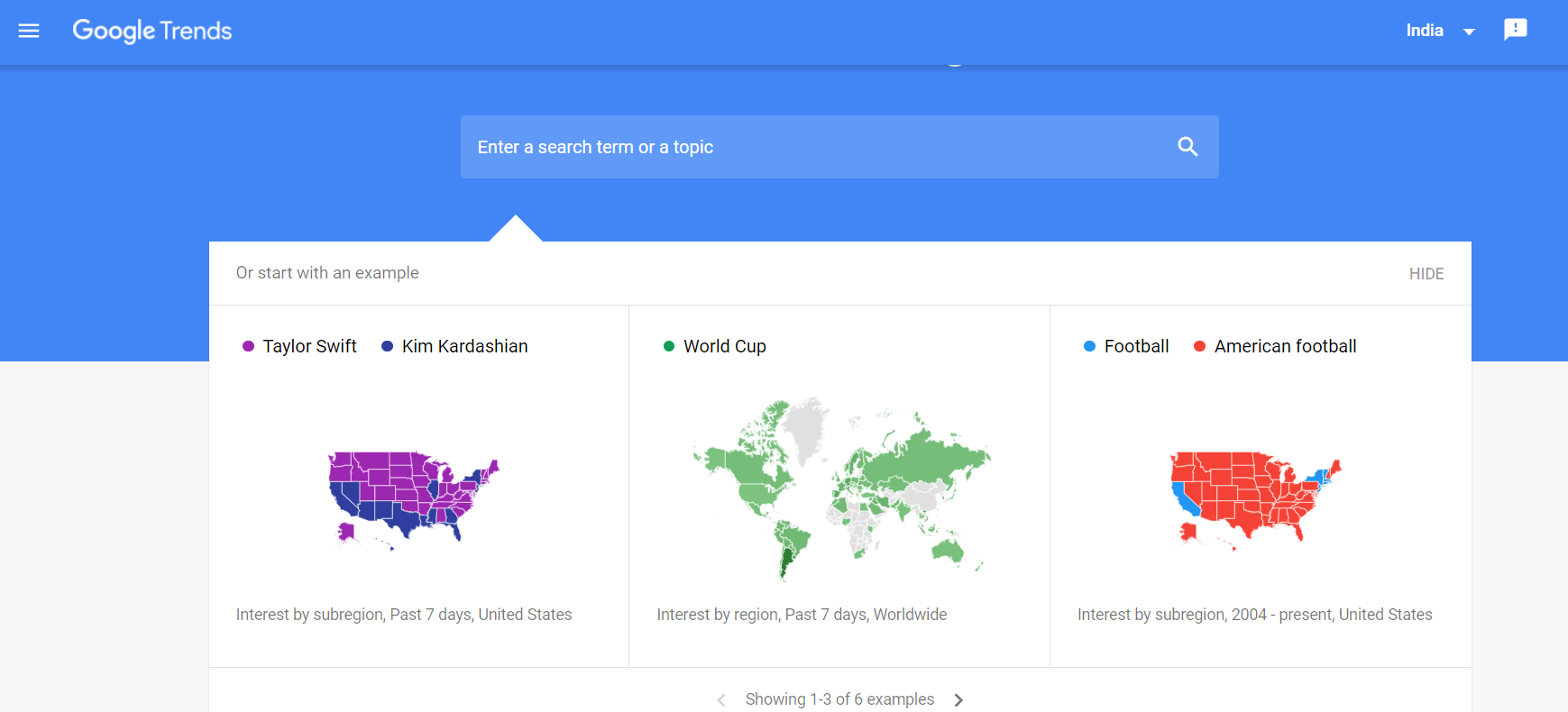The width and height of the screenshot is (1568, 712).
Task: Hide the examples panel
Action: 1426,274
